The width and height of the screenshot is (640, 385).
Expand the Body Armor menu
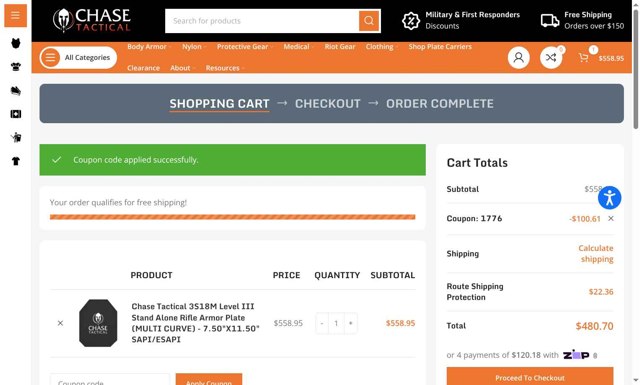(x=149, y=47)
